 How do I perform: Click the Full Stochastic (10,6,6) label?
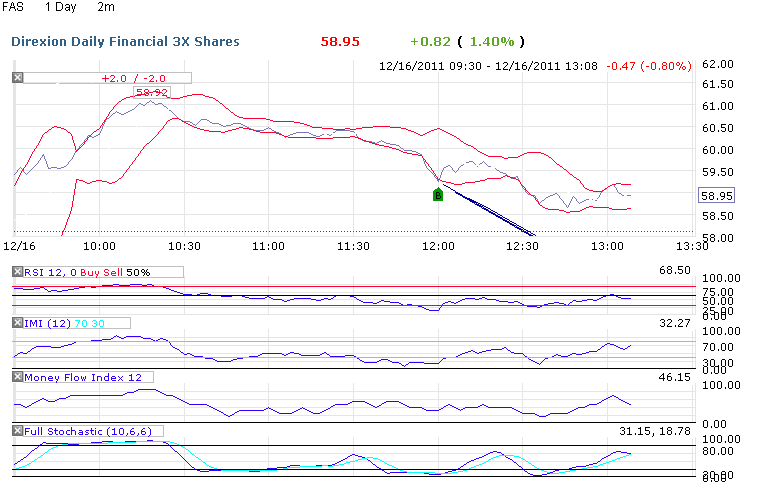[x=88, y=431]
